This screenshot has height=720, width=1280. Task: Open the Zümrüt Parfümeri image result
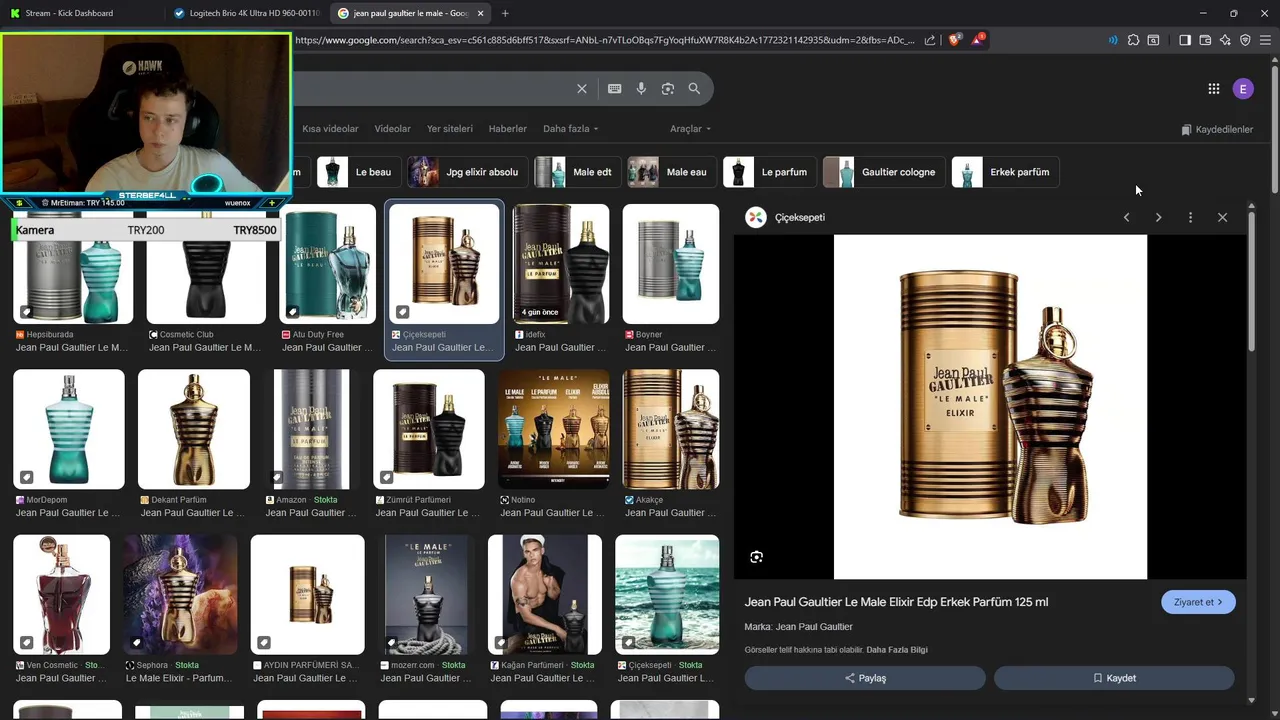pyautogui.click(x=429, y=429)
